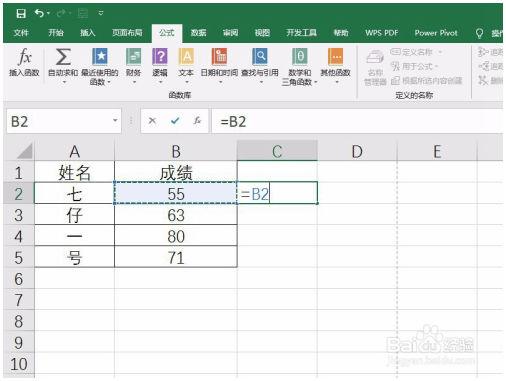Select column D header
The height and width of the screenshot is (381, 506).
[357, 151]
